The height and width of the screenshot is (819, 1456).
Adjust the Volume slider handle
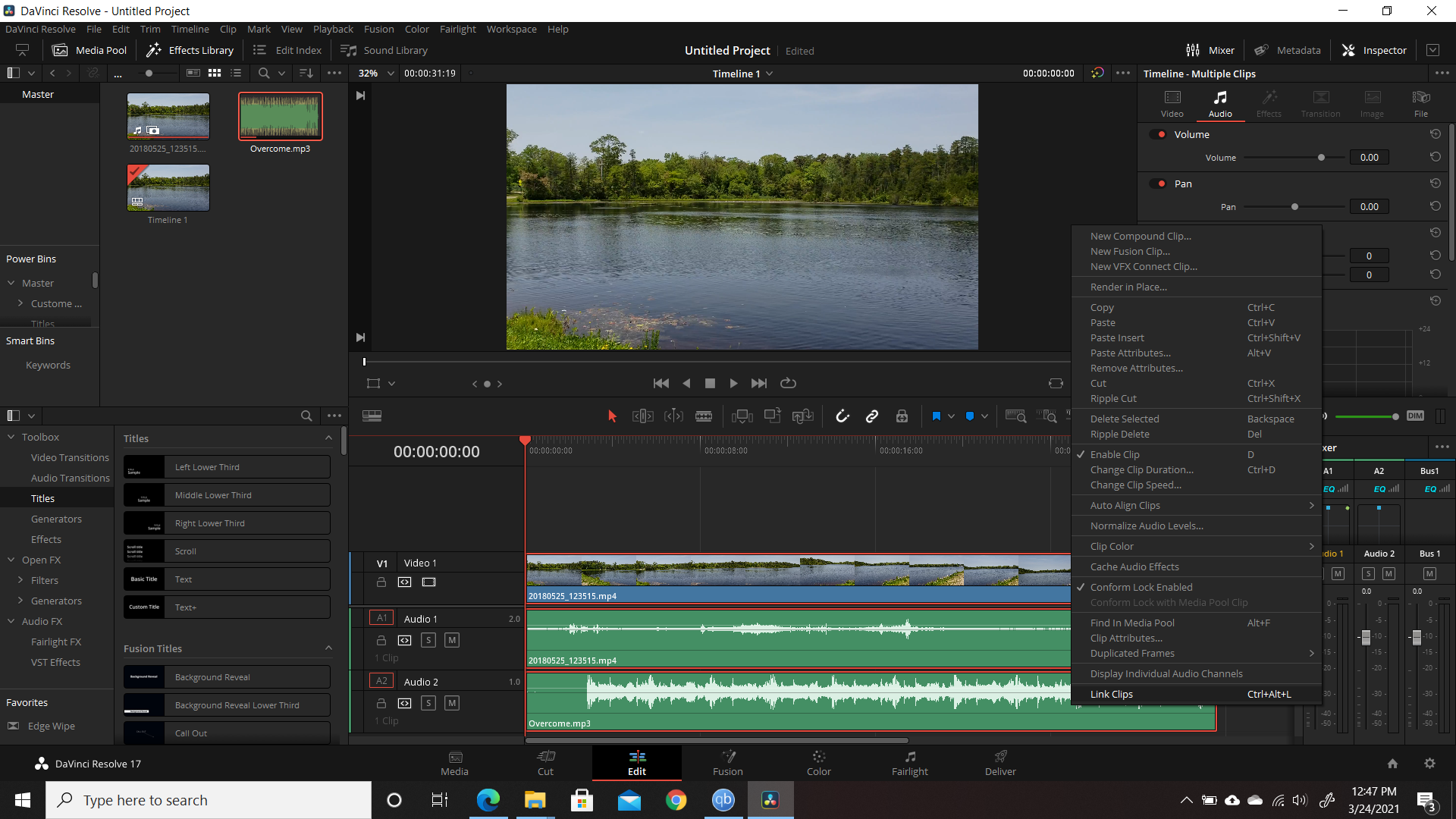coord(1321,158)
